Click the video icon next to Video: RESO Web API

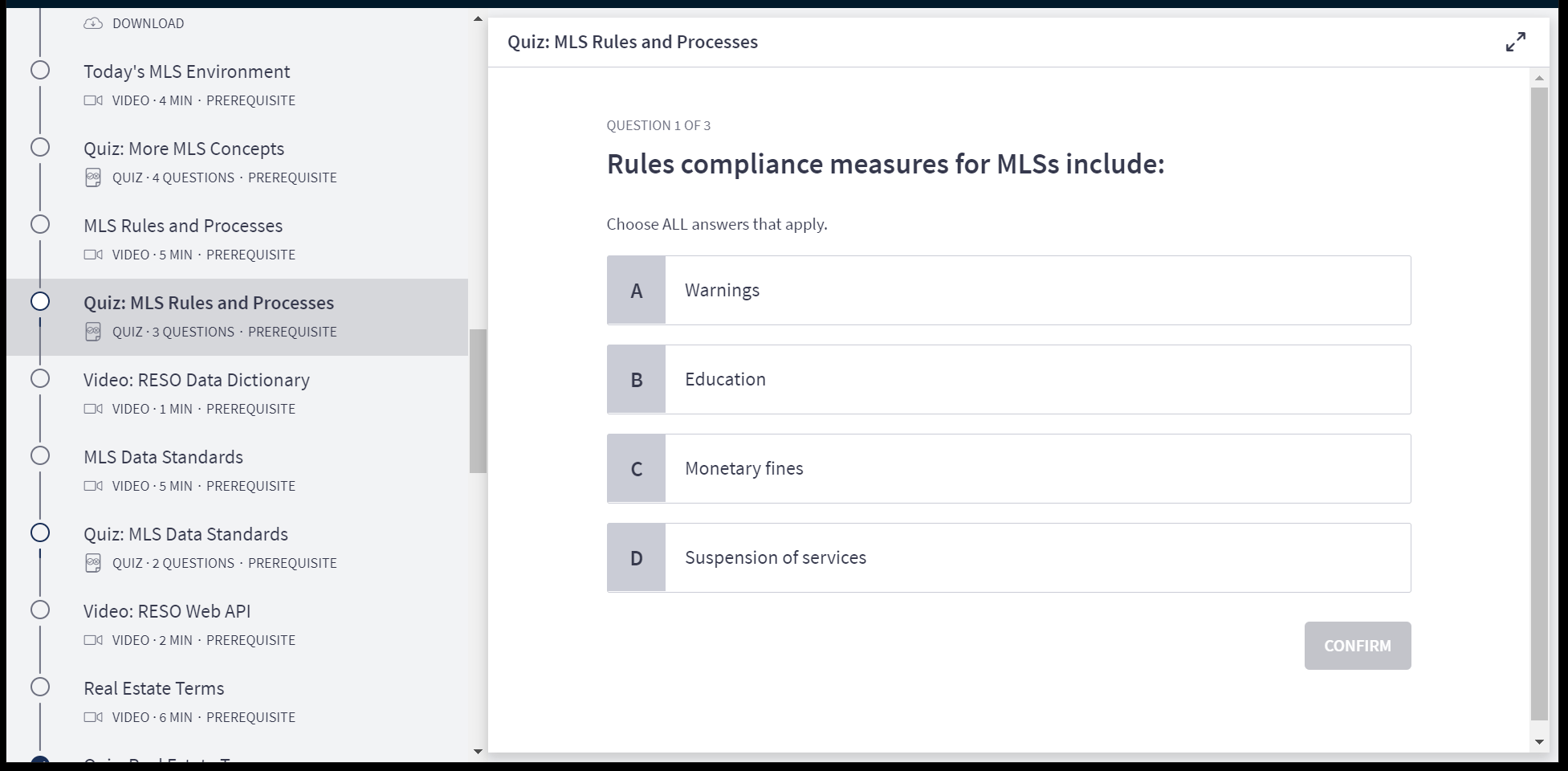coord(93,640)
